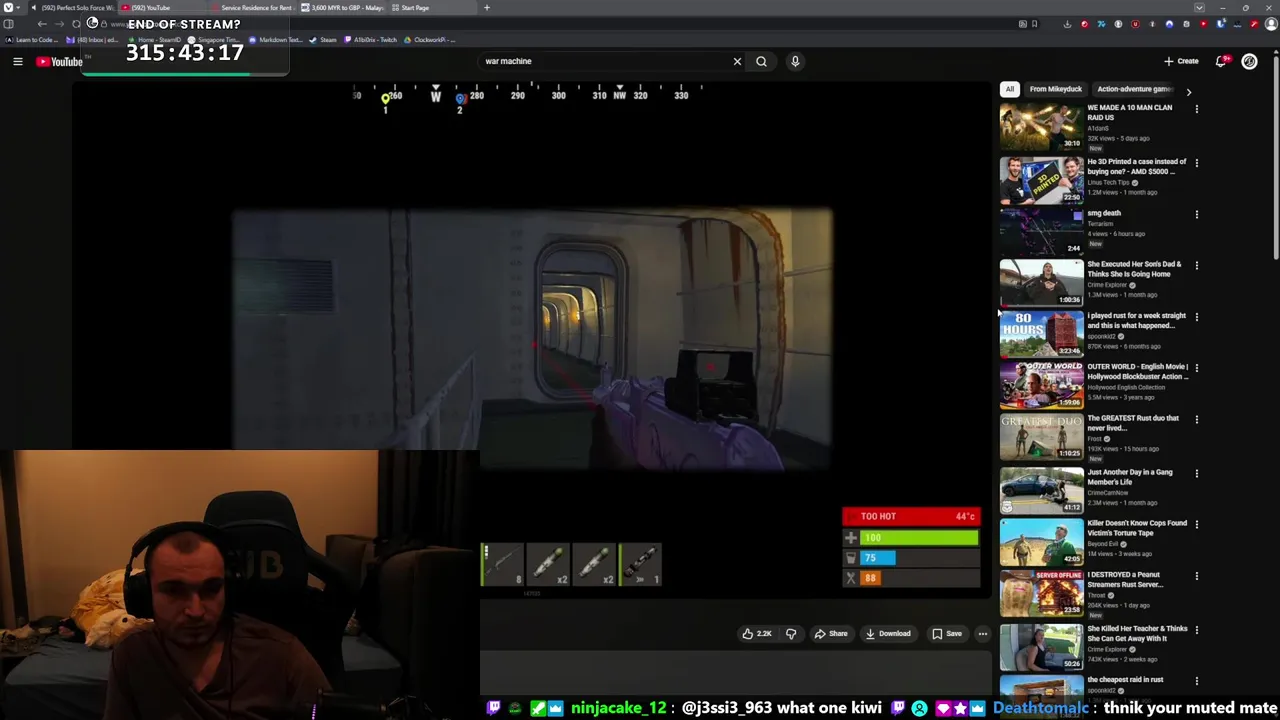The width and height of the screenshot is (1280, 720).
Task: Open 'She Killed Her Teacher' video title
Action: [1137, 633]
